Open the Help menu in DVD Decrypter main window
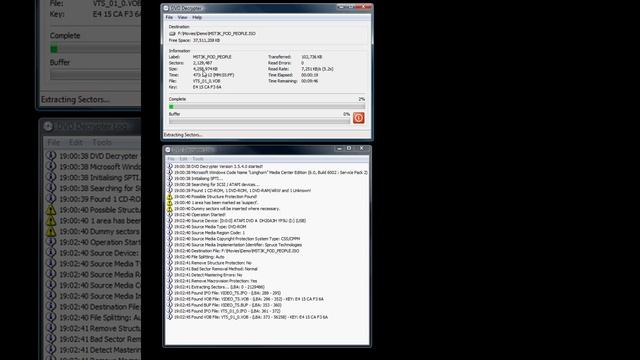This screenshot has height=360, width=640. pos(197,18)
